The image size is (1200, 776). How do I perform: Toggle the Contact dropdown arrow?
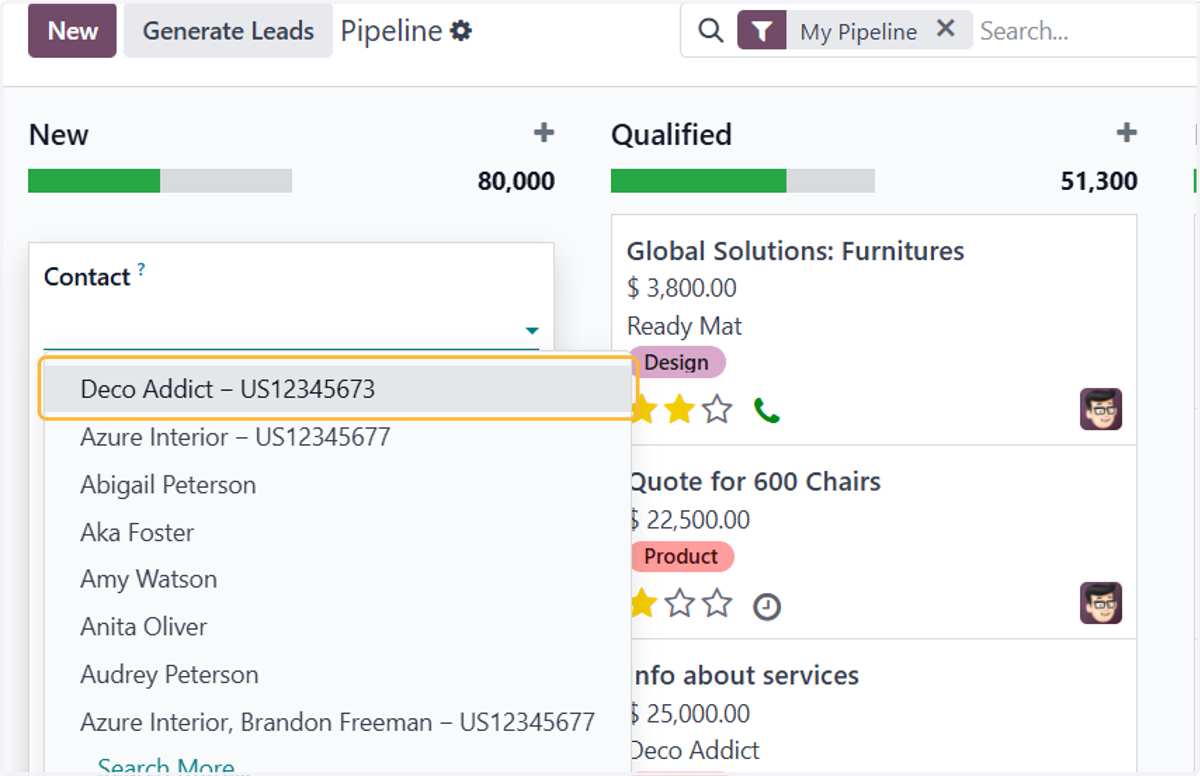pos(532,330)
